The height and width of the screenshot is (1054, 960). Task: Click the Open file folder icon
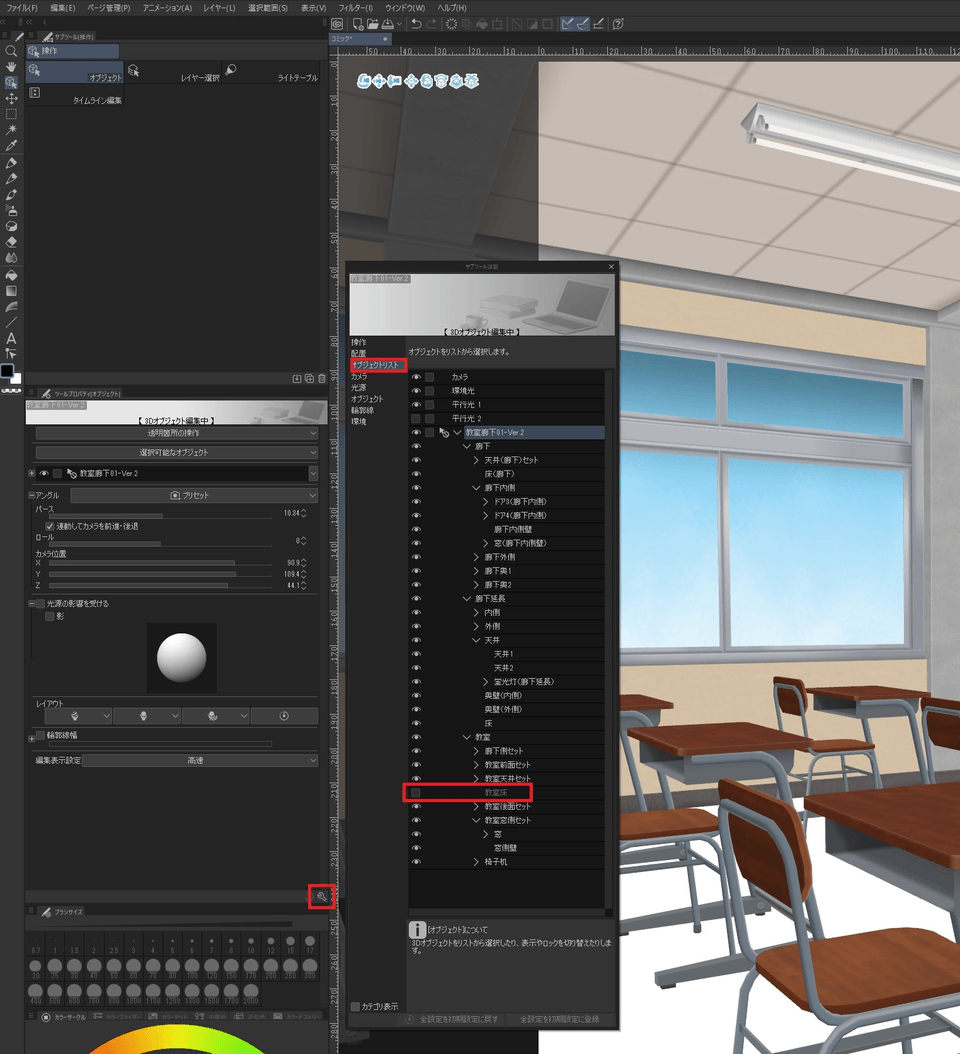point(372,24)
